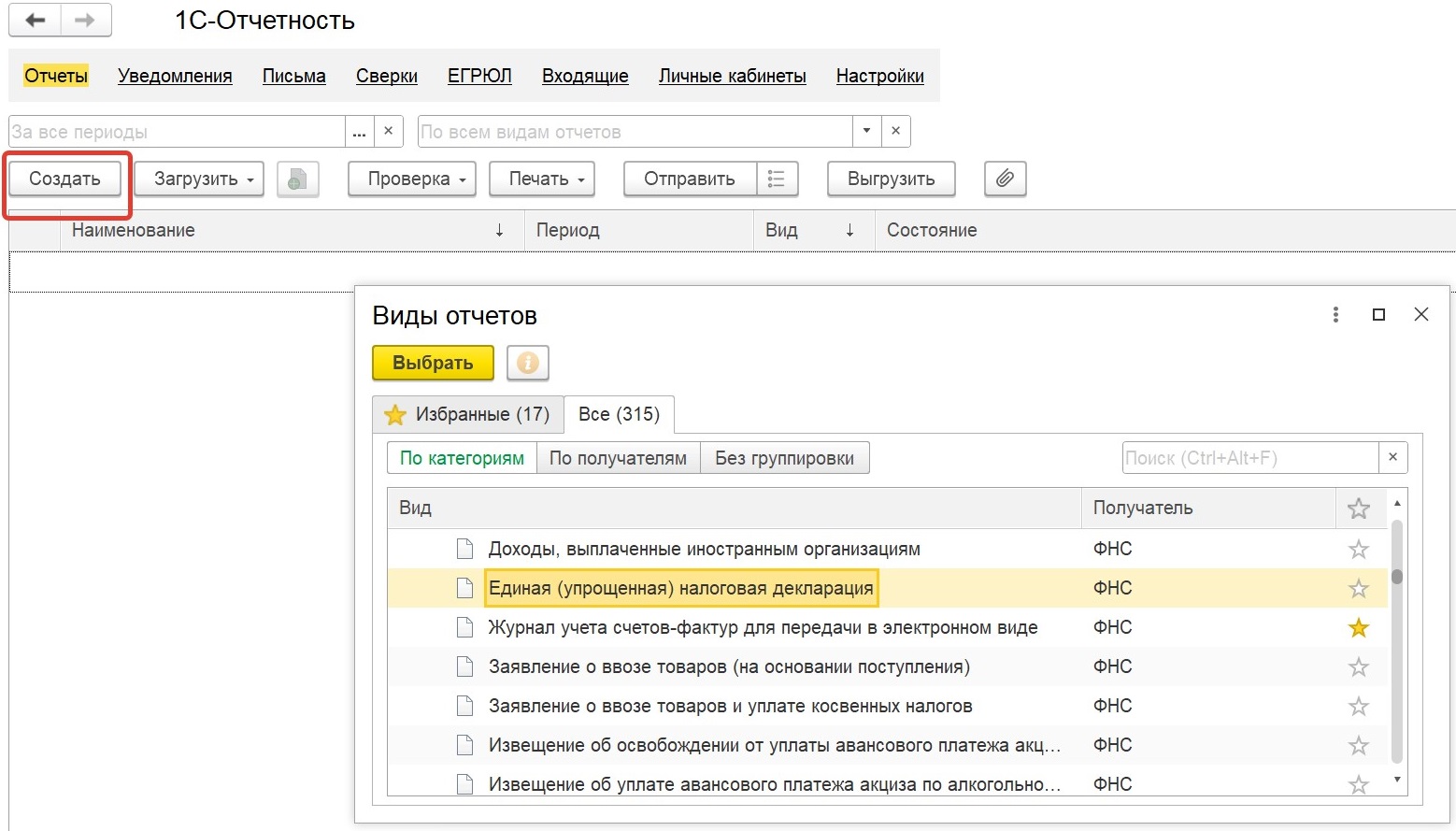Open the Сверки section
Viewport: 1456px width, 831px height.
tap(387, 76)
